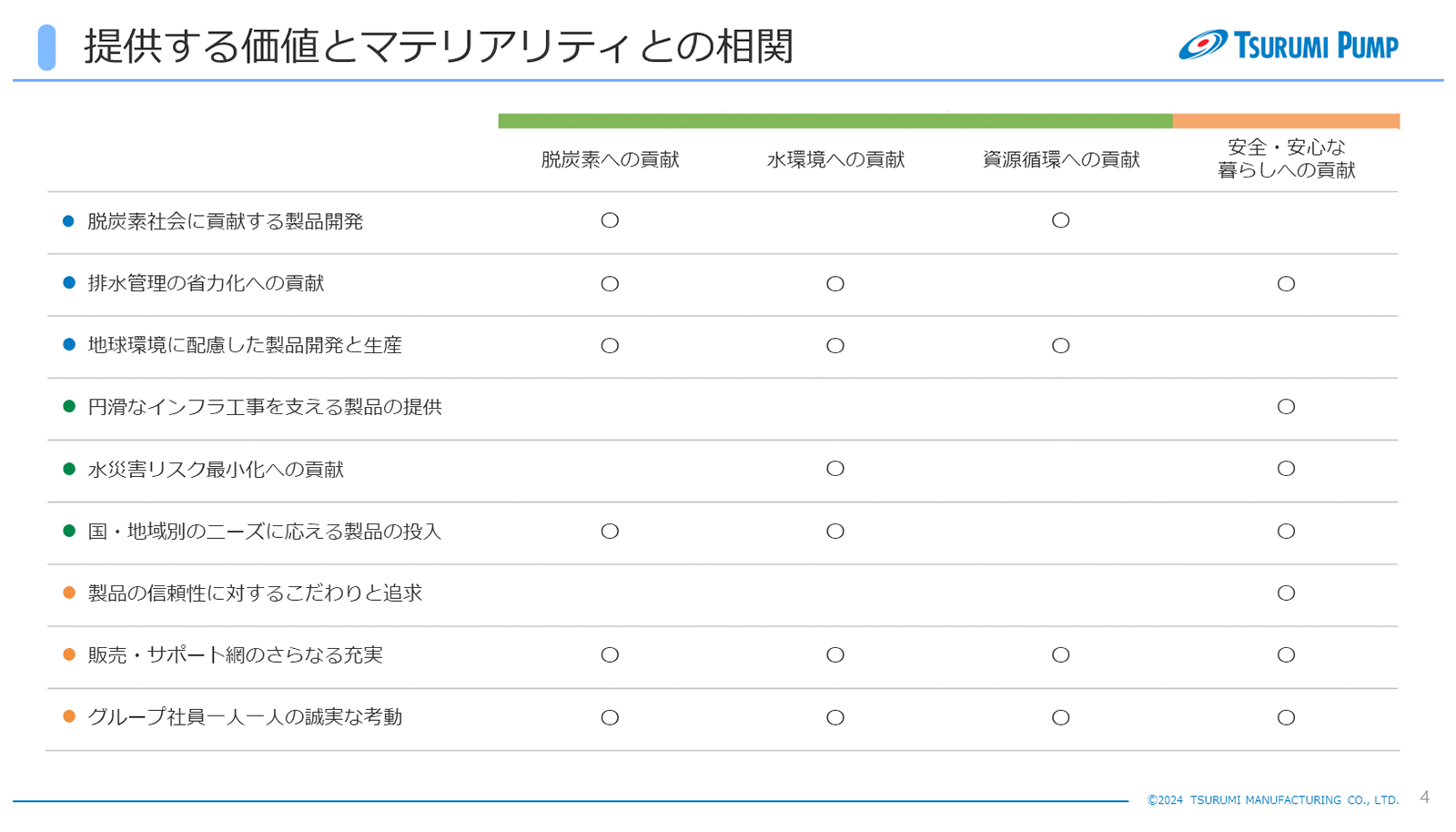The height and width of the screenshot is (832, 1456).
Task: Click the 資源循環への貢献 column header
Action: (1061, 160)
